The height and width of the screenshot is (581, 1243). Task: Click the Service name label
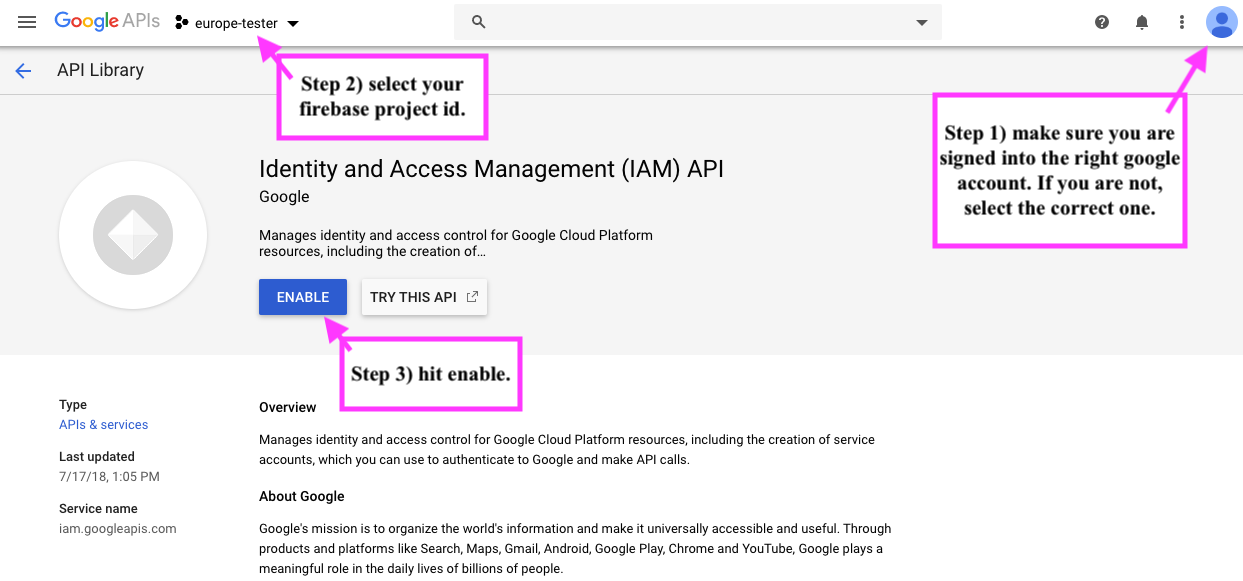(98, 509)
